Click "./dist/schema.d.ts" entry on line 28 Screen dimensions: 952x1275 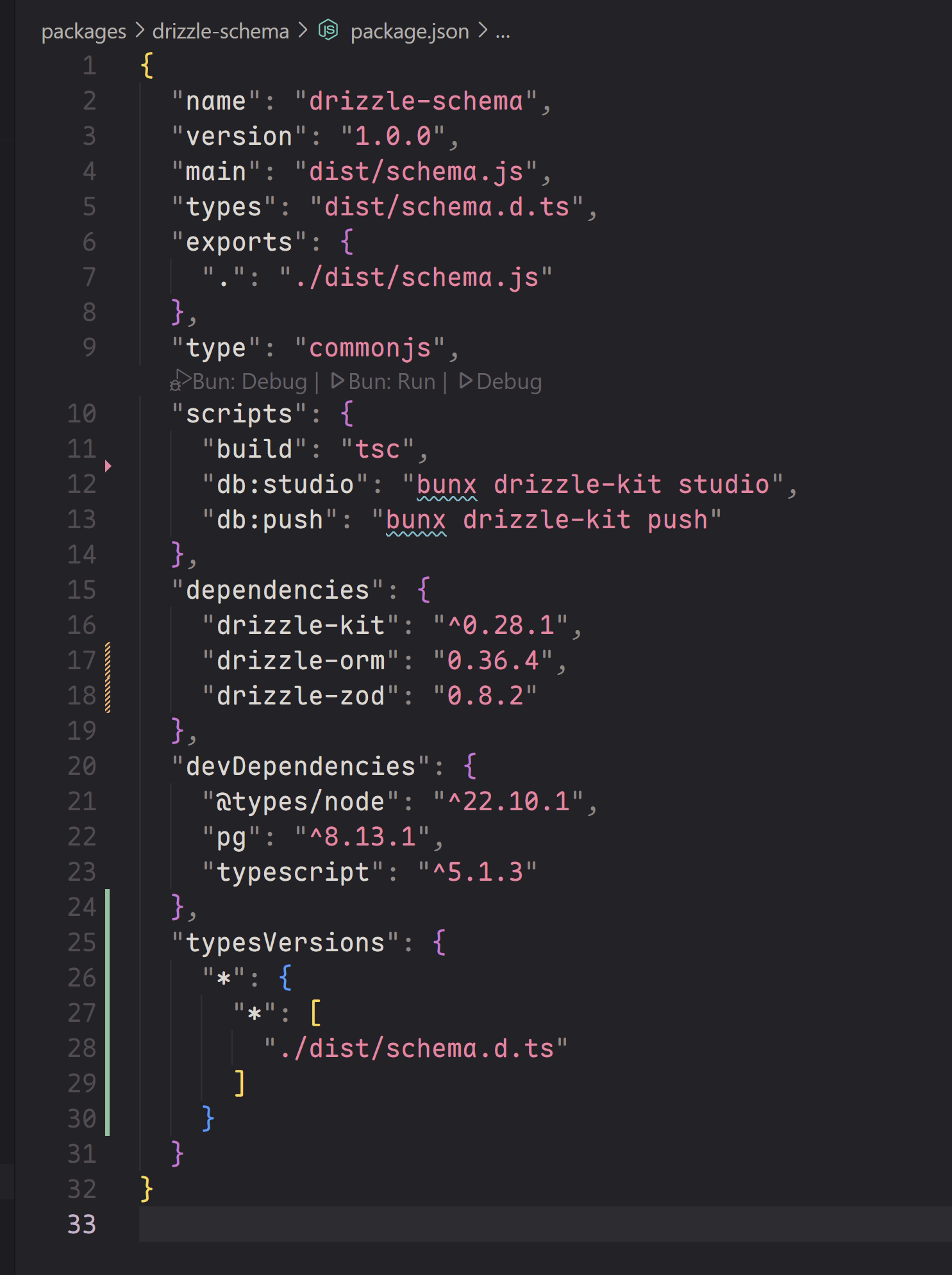(416, 1049)
